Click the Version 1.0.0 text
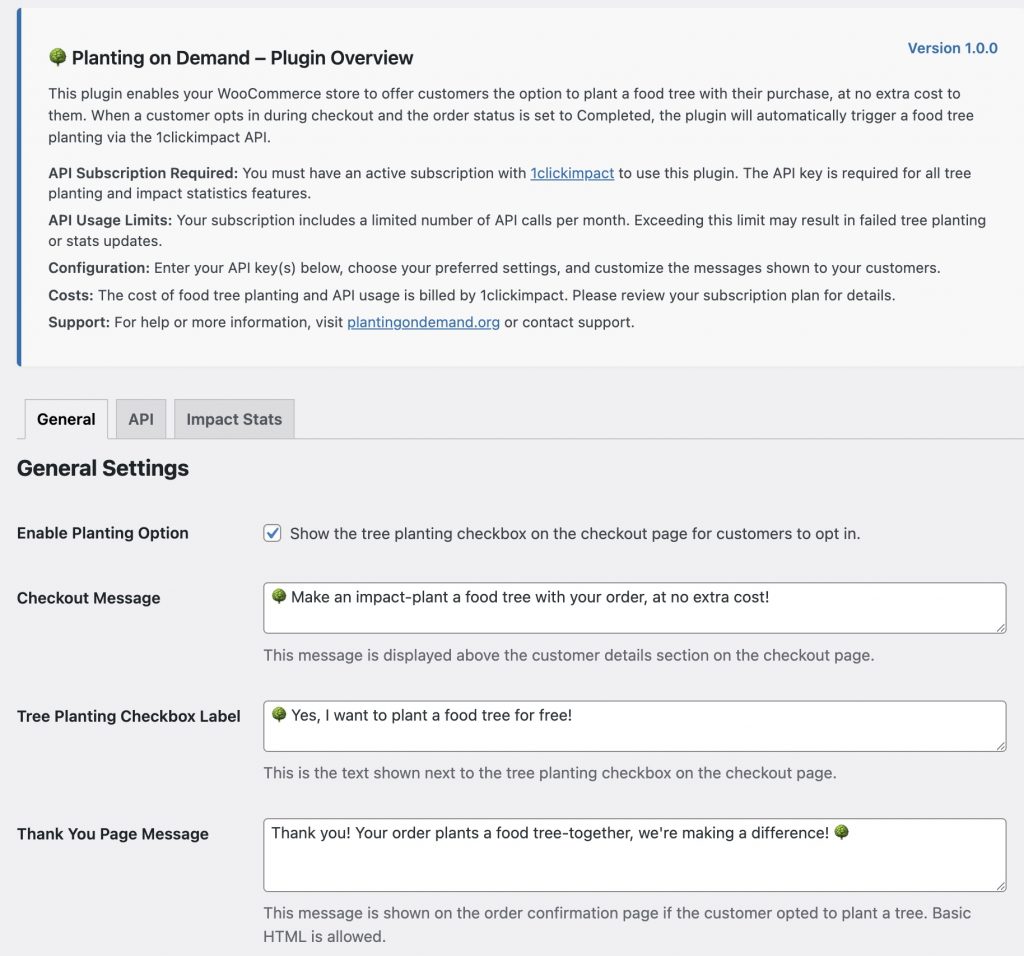Screen dimensions: 1024x956 point(953,48)
